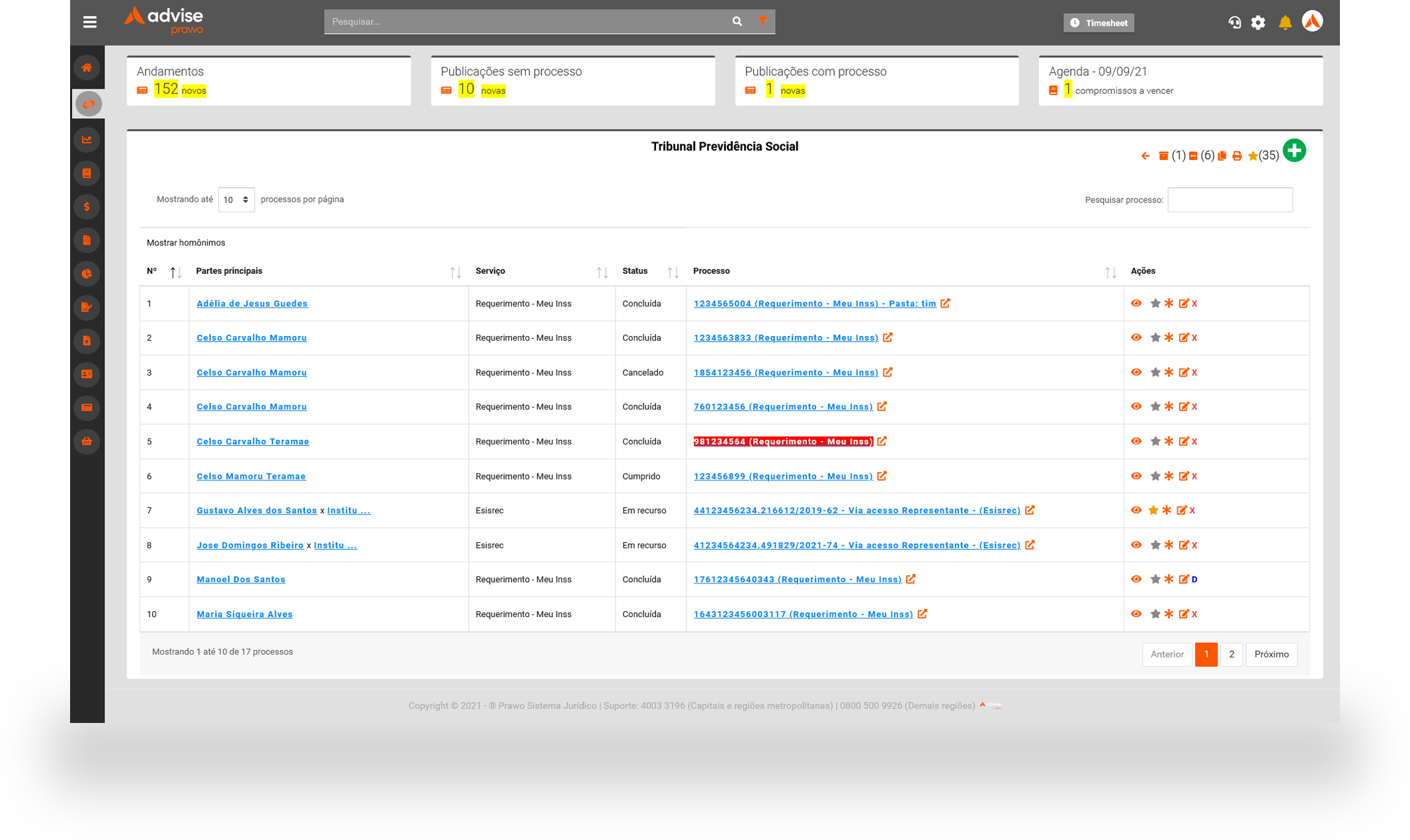
Task: Open the book sidebar icon
Action: [x=87, y=173]
